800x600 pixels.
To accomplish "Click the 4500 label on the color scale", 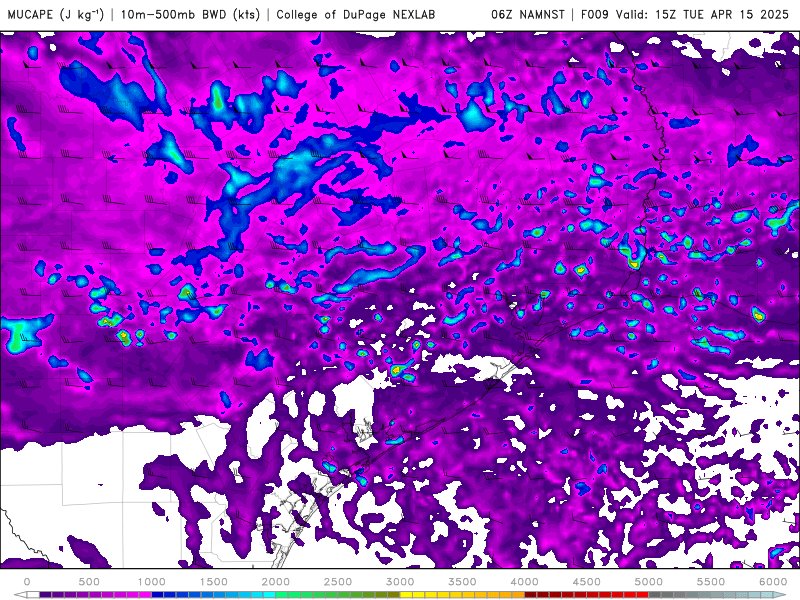I will 587,582.
